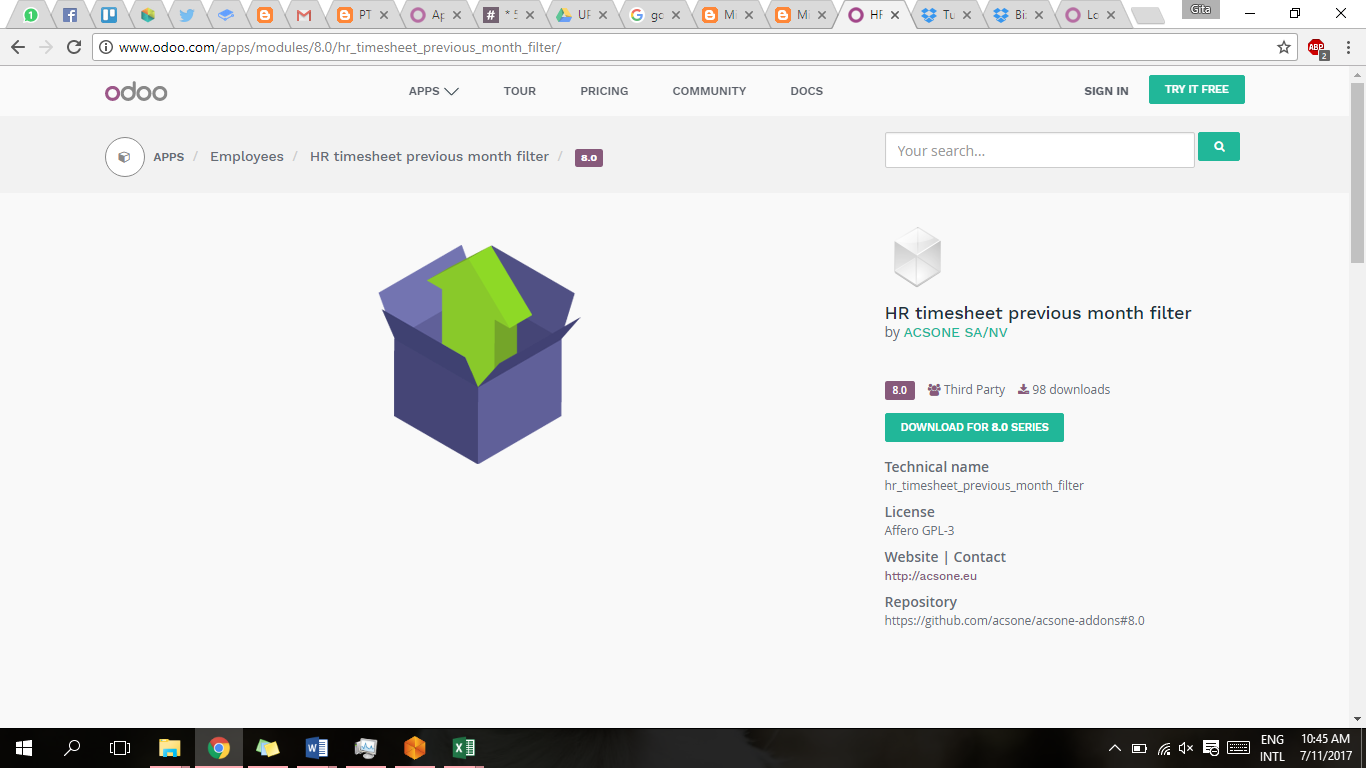
Task: Click the Gita profile button
Action: tap(1200, 9)
